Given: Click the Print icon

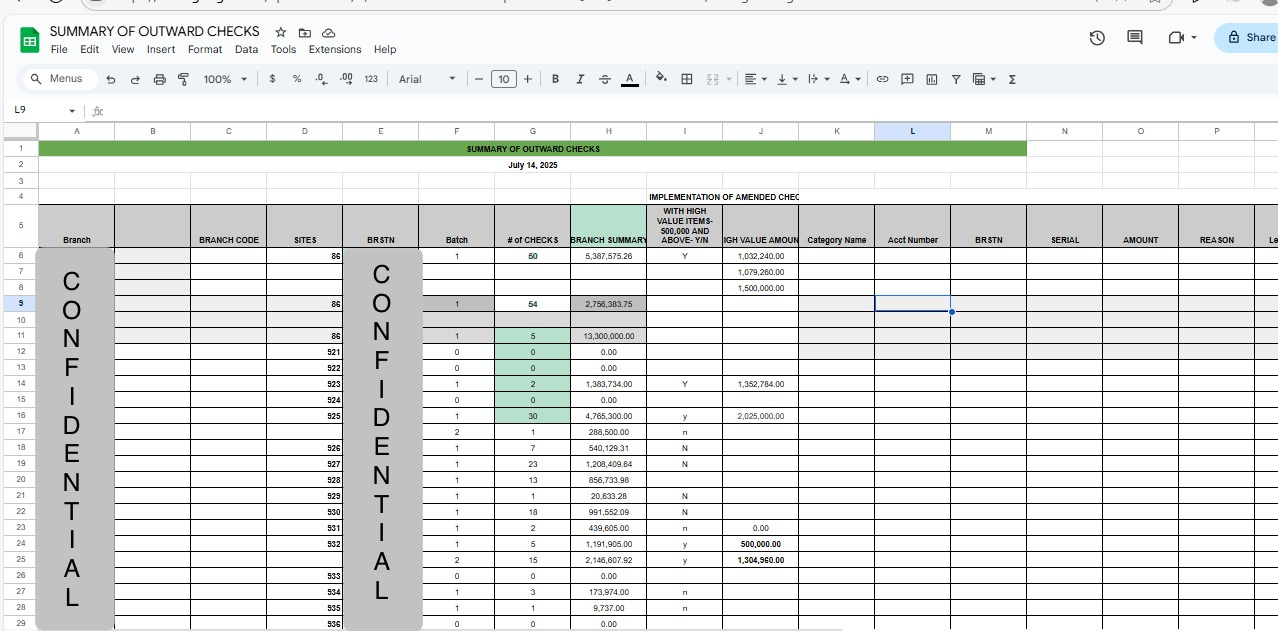Looking at the screenshot, I should pyautogui.click(x=159, y=79).
